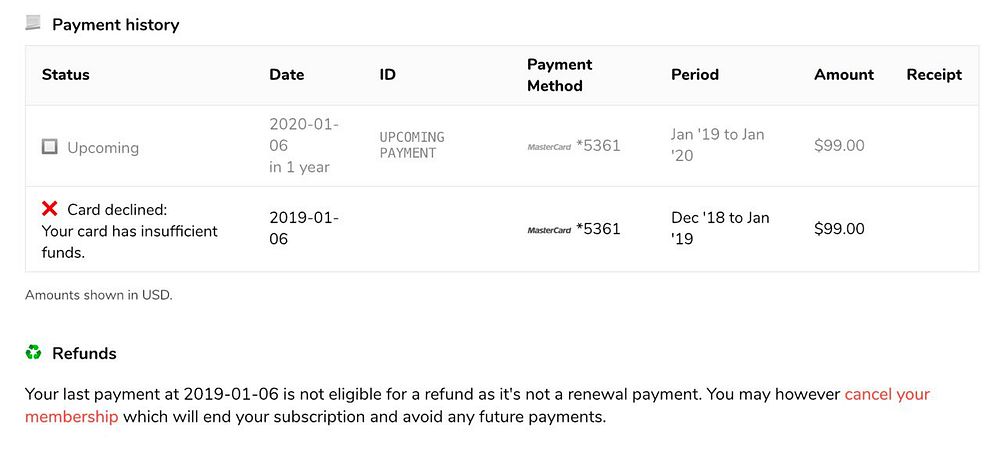
Task: Click the green recycle icon beside Refunds
Action: (33, 352)
